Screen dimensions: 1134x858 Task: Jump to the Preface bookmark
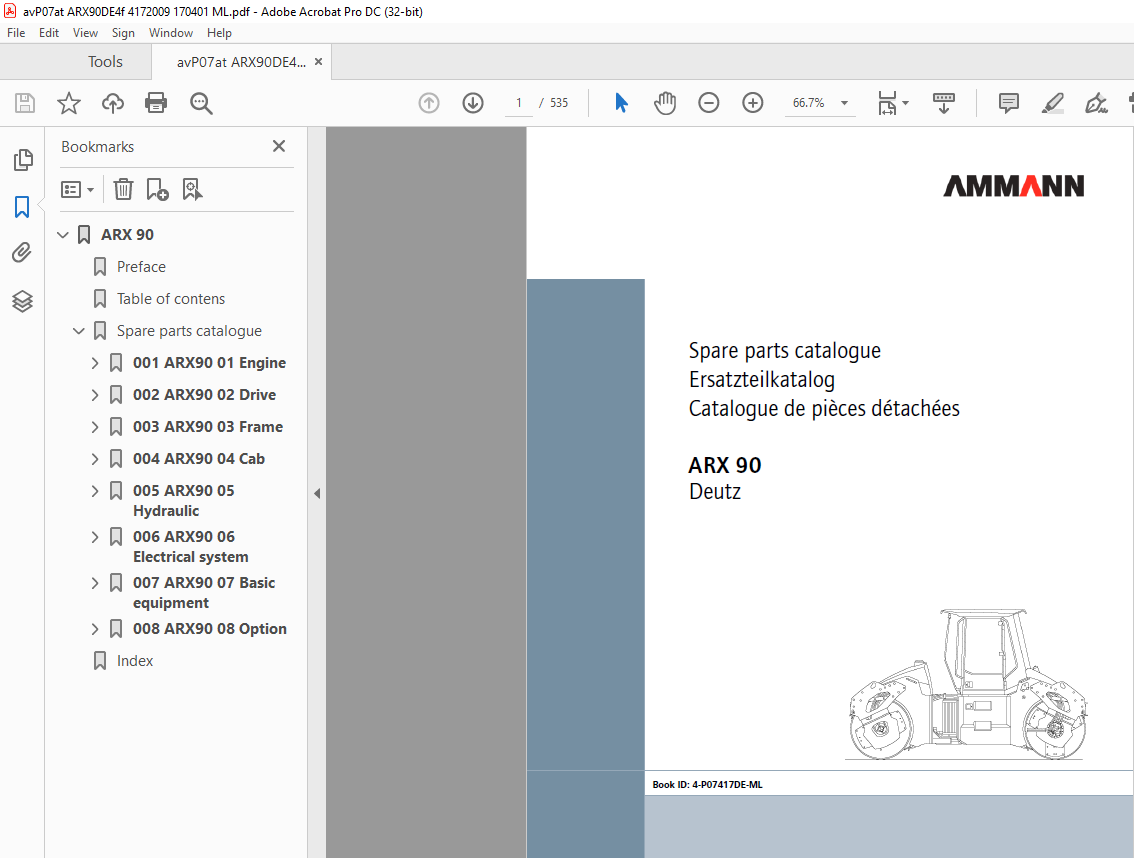[x=141, y=267]
